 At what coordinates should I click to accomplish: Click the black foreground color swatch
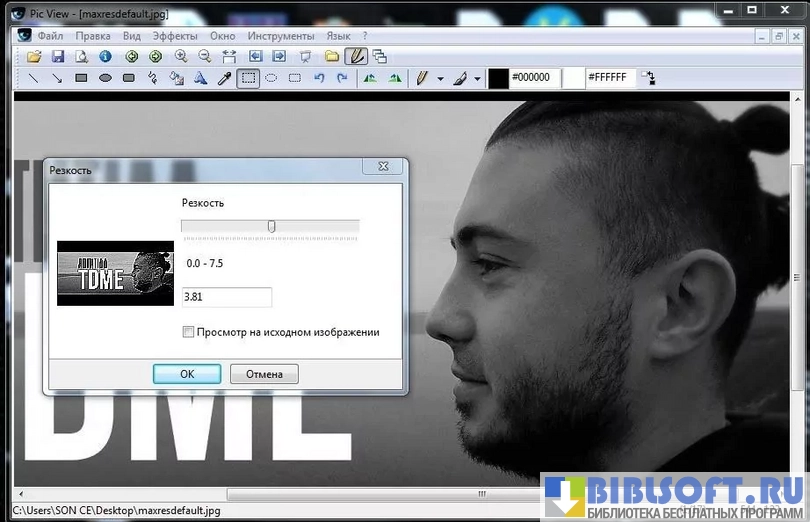click(x=498, y=78)
